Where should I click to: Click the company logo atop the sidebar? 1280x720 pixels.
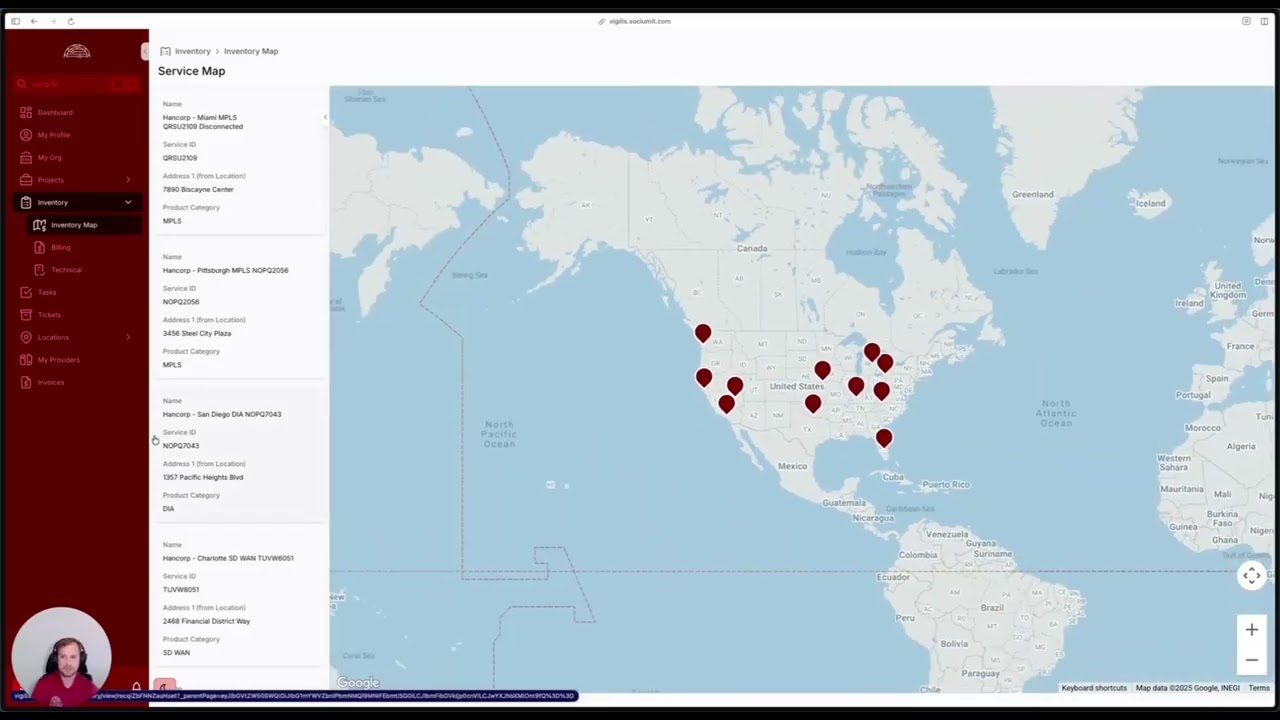(x=77, y=51)
